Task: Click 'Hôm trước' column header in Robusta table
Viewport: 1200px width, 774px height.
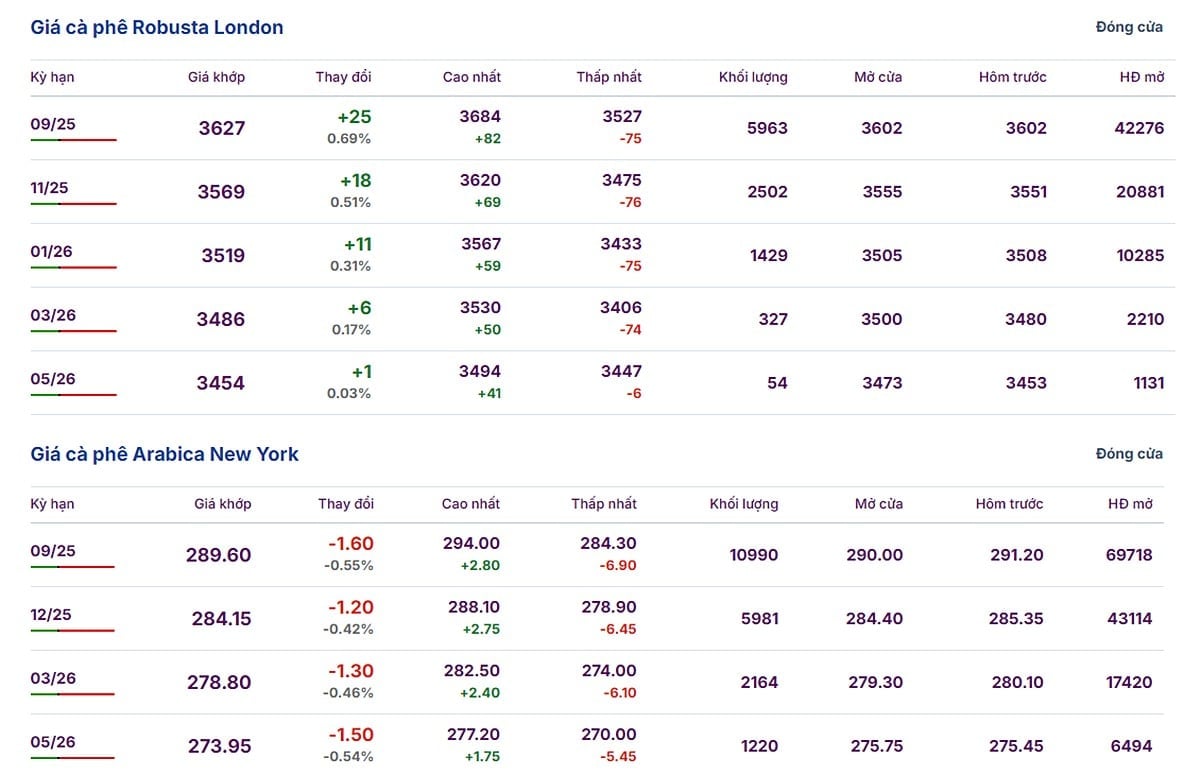Action: (x=1013, y=77)
